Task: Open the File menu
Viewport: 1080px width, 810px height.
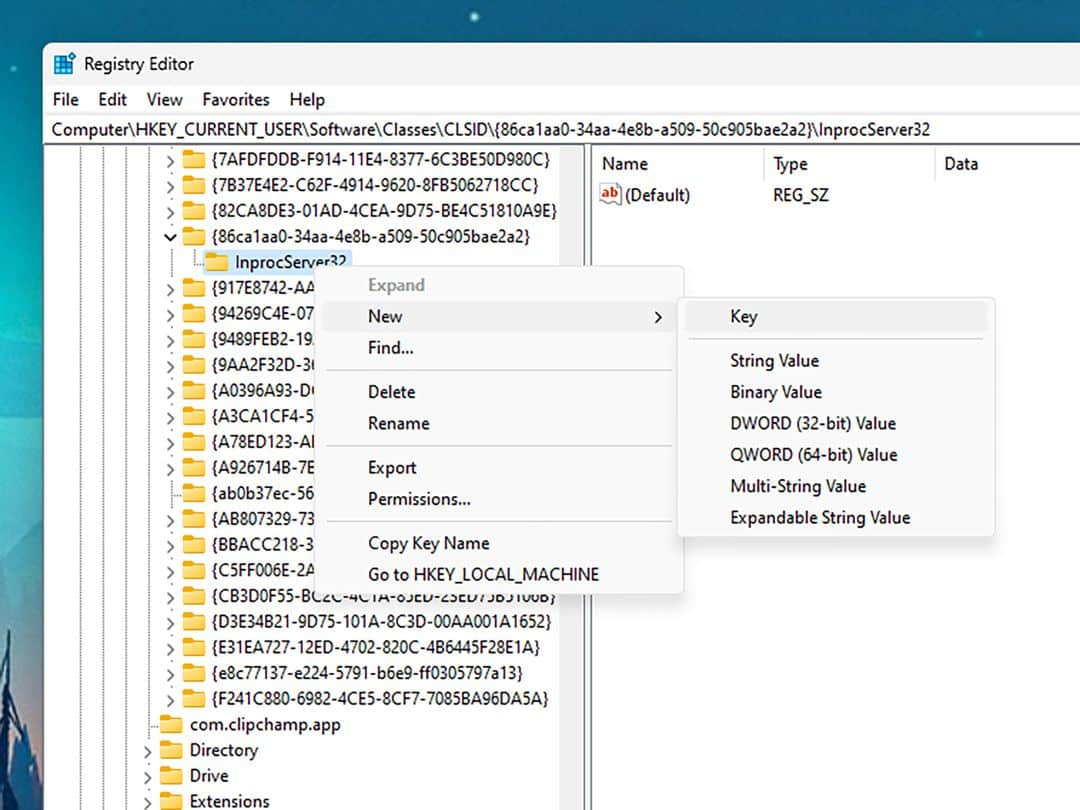Action: [65, 100]
